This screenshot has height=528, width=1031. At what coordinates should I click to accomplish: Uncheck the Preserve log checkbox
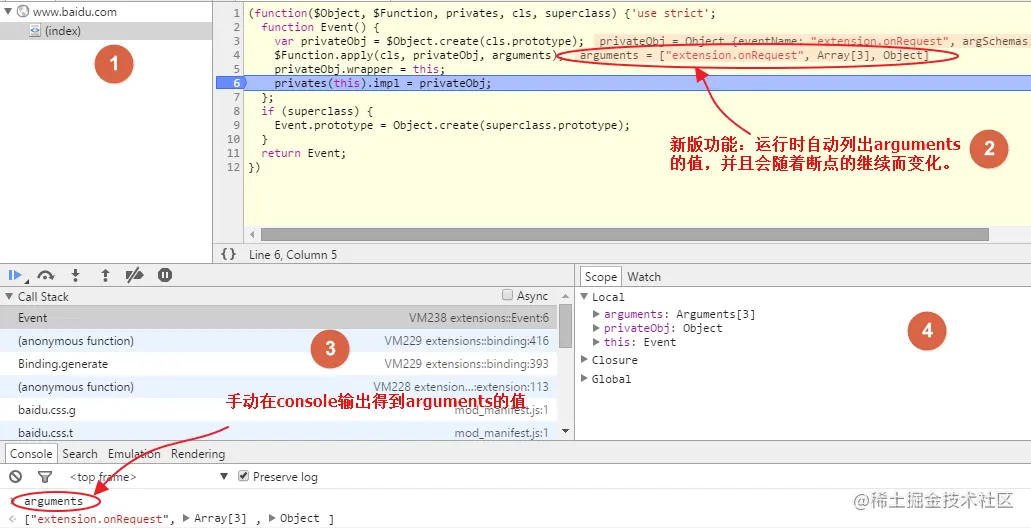click(x=243, y=475)
